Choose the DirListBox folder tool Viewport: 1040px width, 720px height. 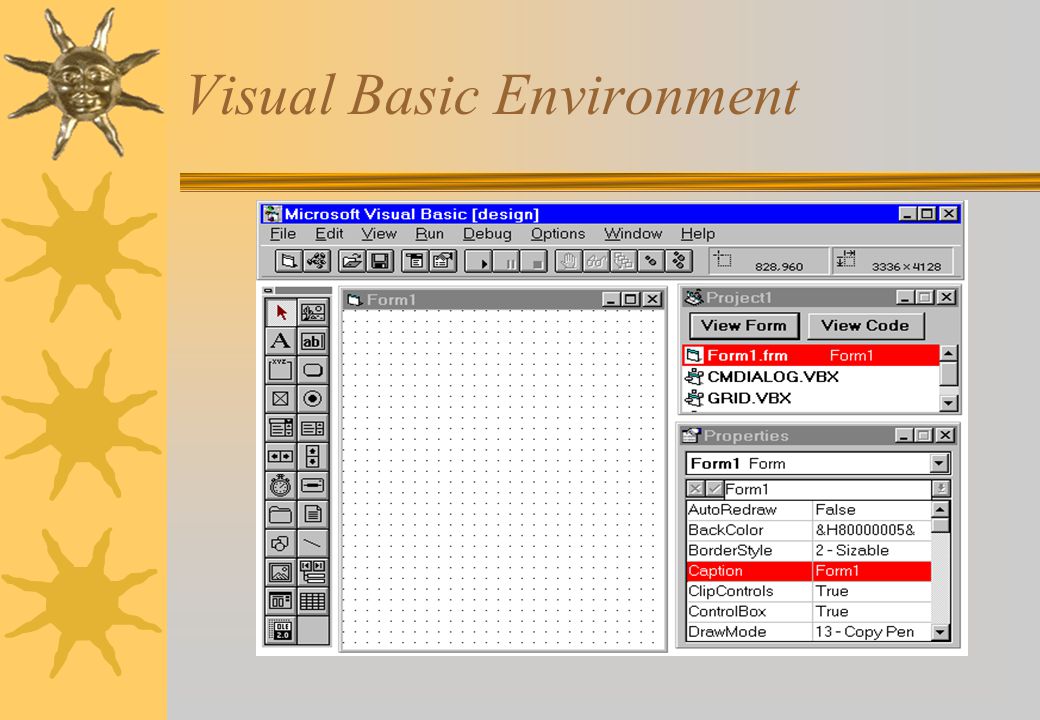281,514
